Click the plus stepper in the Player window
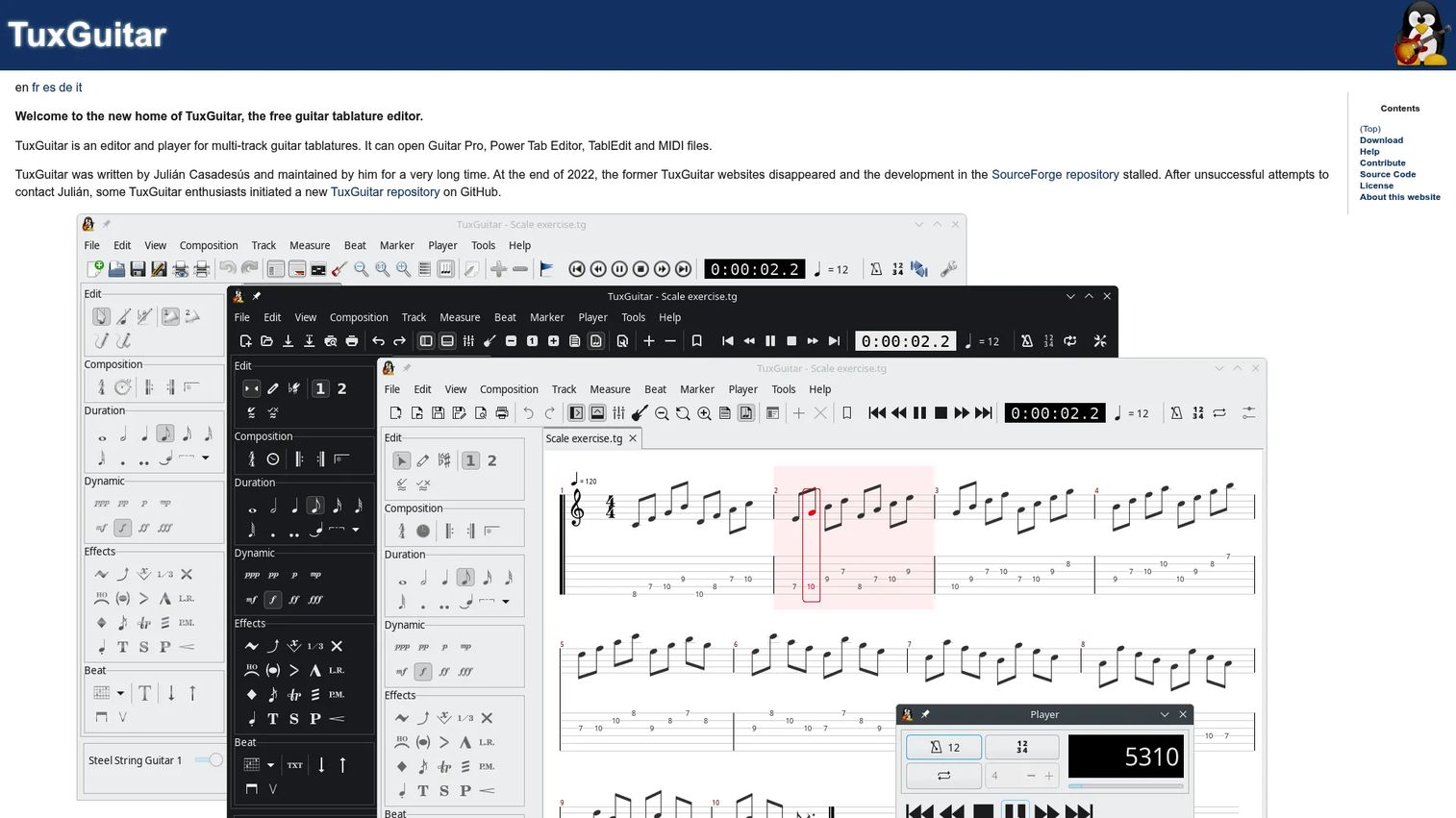The width and height of the screenshot is (1456, 818). (1049, 776)
